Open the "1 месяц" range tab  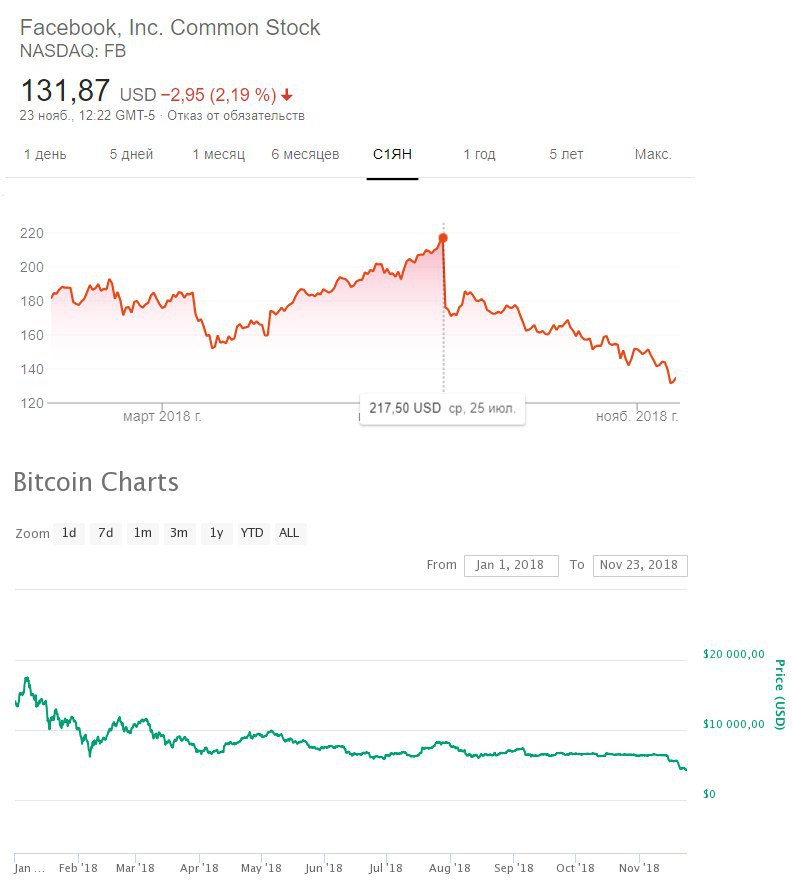218,155
